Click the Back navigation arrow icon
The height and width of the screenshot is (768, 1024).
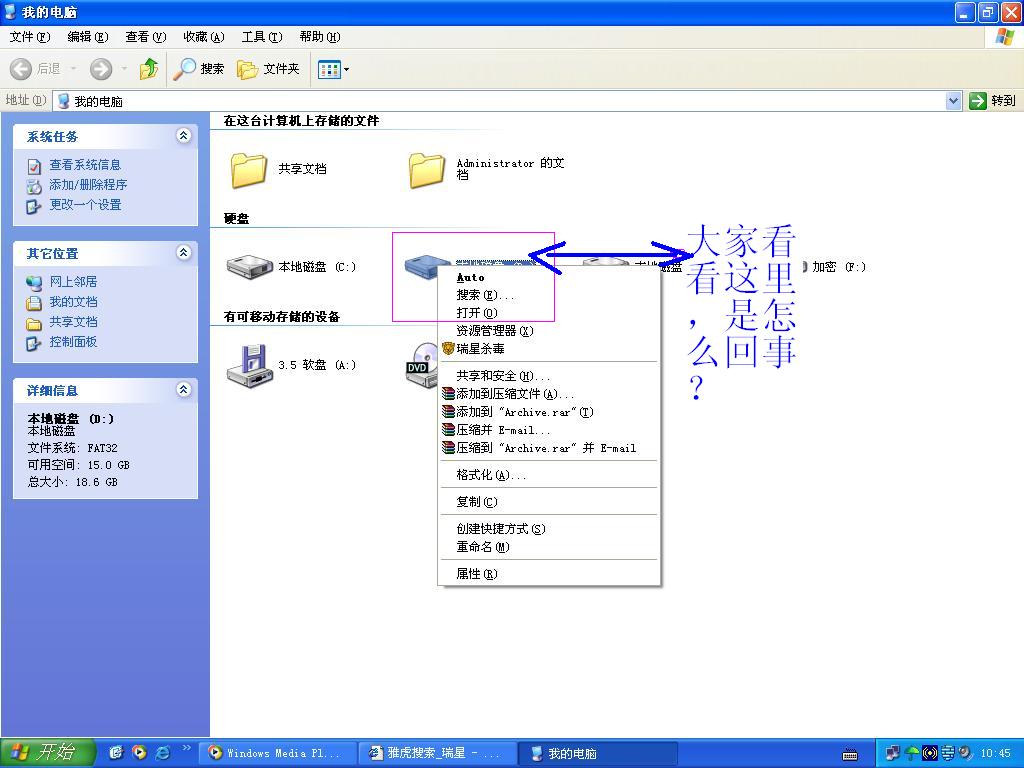point(21,69)
